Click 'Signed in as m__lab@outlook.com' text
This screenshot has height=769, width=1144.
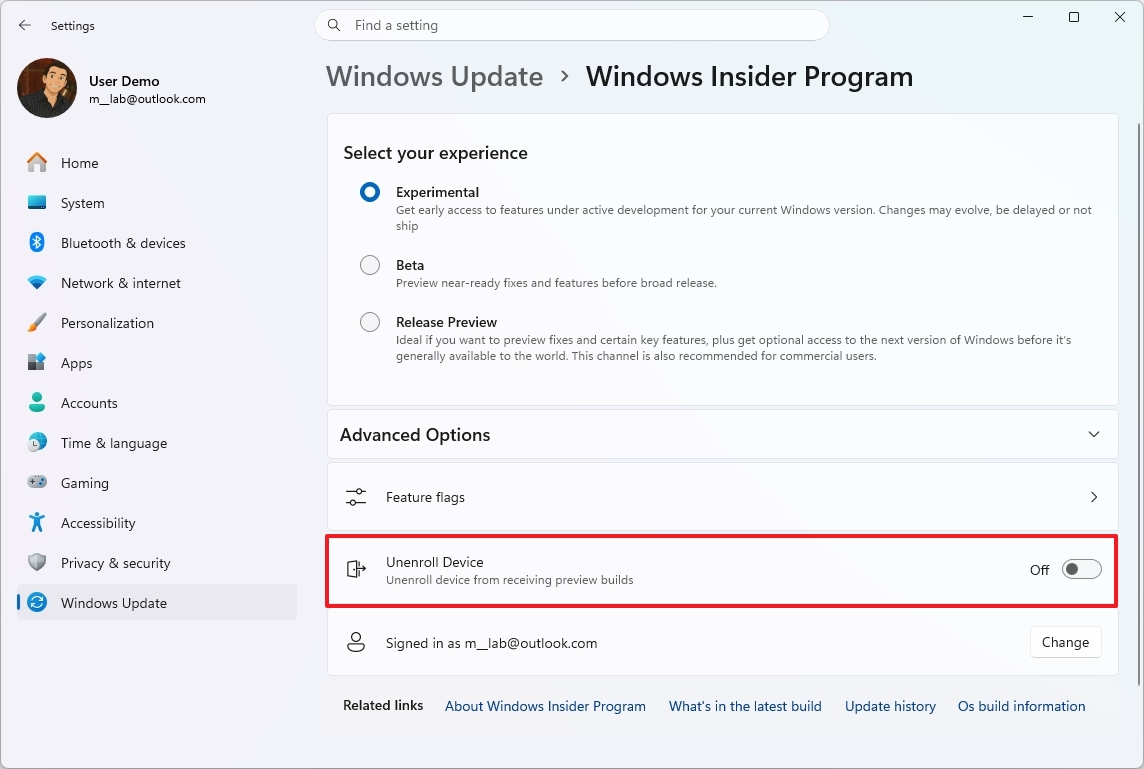(x=492, y=644)
